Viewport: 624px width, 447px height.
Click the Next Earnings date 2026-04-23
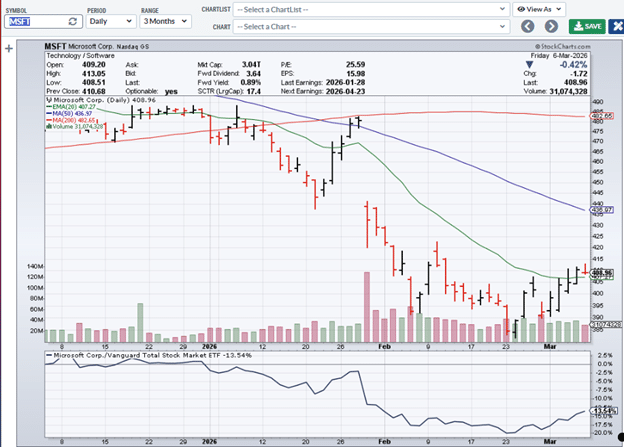pos(345,91)
